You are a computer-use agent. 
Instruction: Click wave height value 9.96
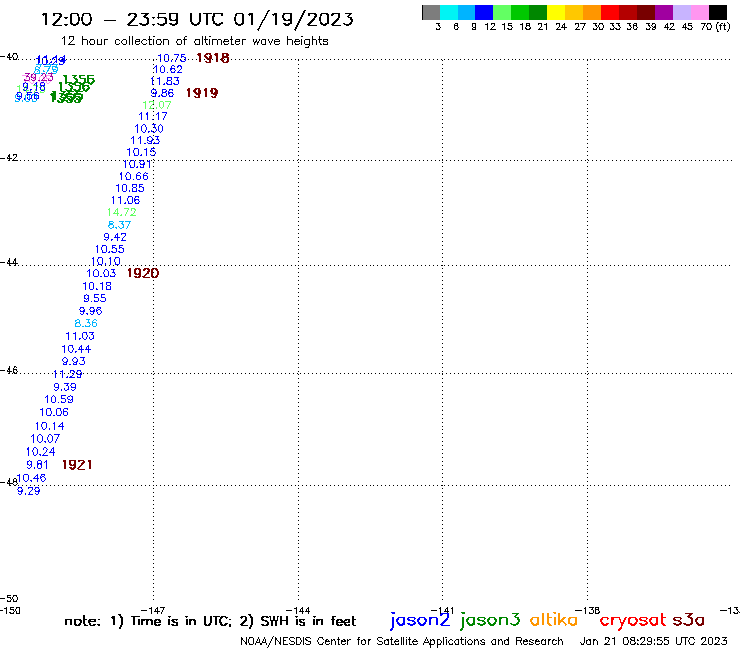click(x=91, y=311)
